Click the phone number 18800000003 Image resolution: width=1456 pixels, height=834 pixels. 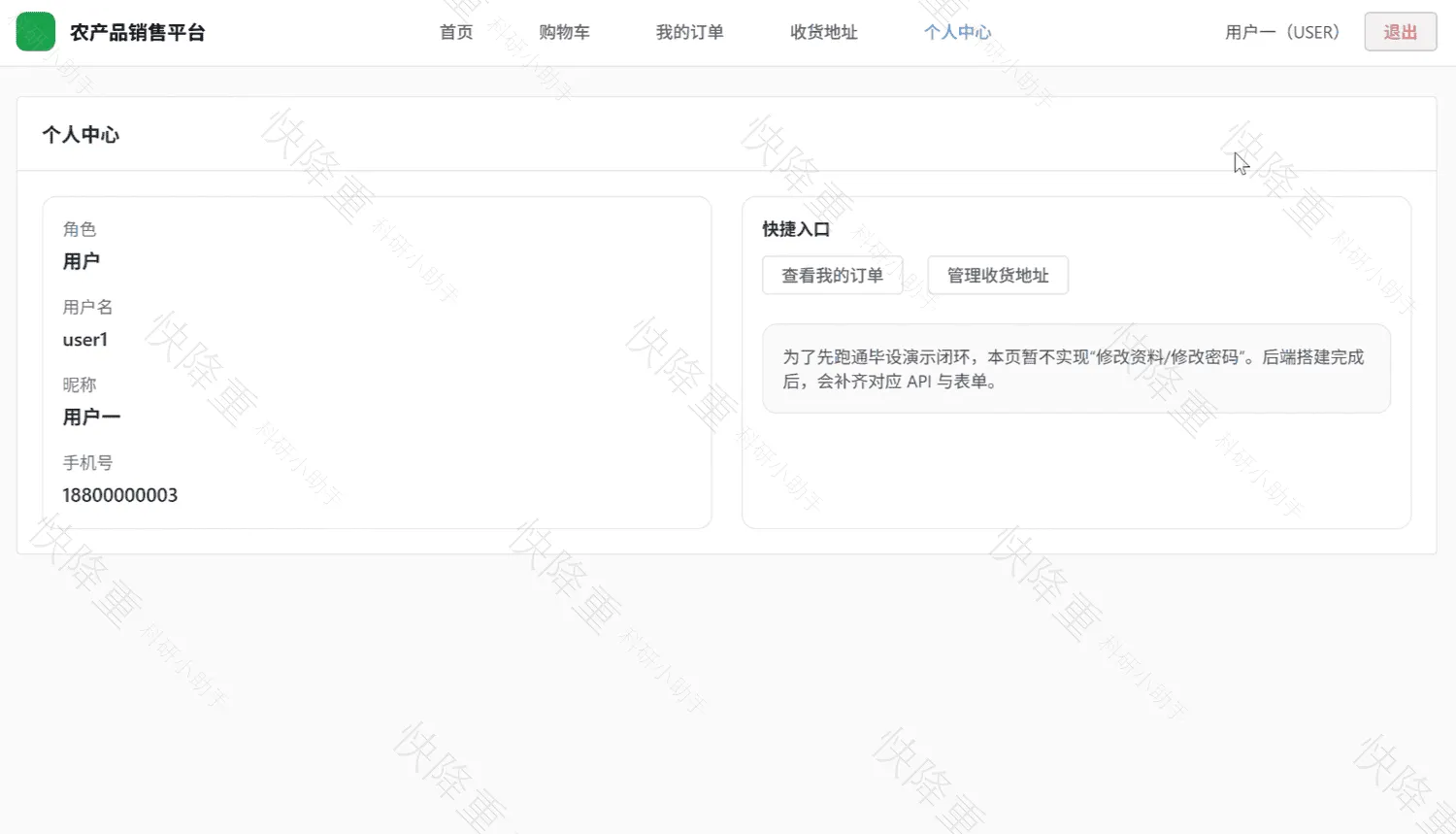coord(120,495)
